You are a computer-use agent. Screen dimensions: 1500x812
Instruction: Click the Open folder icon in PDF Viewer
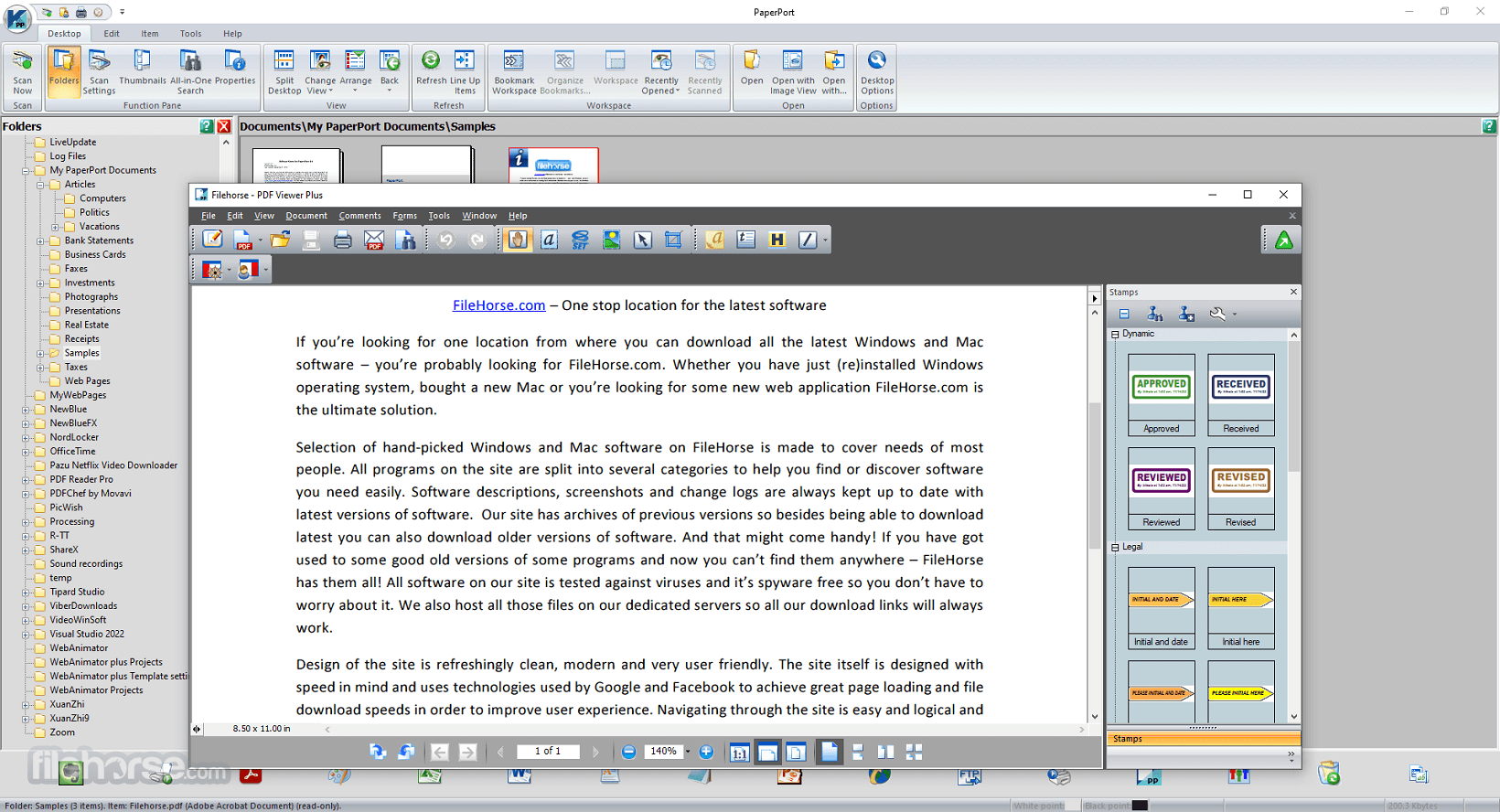point(280,240)
